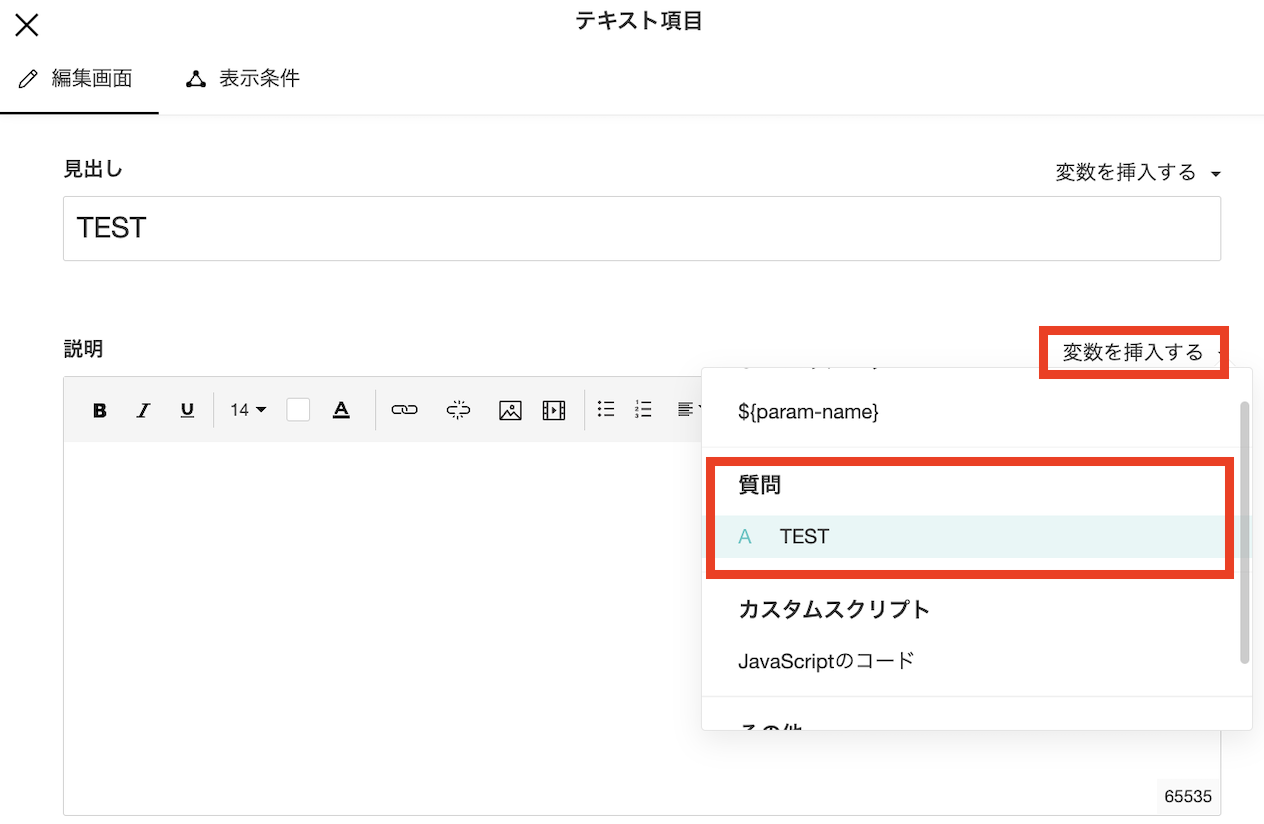Viewport: 1264px width, 824px height.
Task: Click the 見出し input field containing TEST
Action: tap(641, 229)
